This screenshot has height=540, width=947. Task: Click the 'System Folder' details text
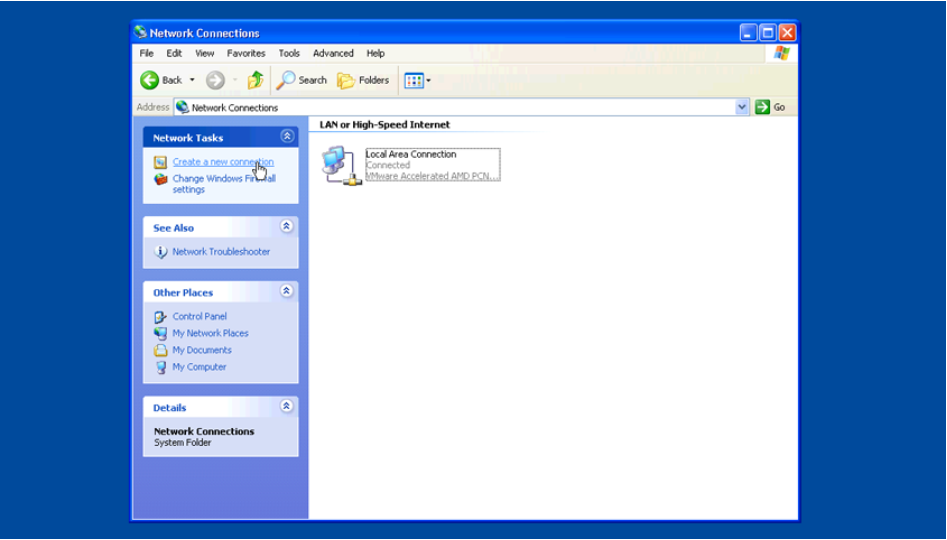[182, 443]
